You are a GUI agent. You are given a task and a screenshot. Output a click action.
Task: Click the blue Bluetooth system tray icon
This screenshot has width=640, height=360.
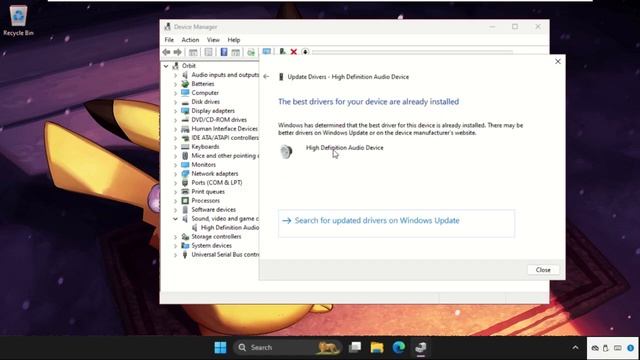630,348
